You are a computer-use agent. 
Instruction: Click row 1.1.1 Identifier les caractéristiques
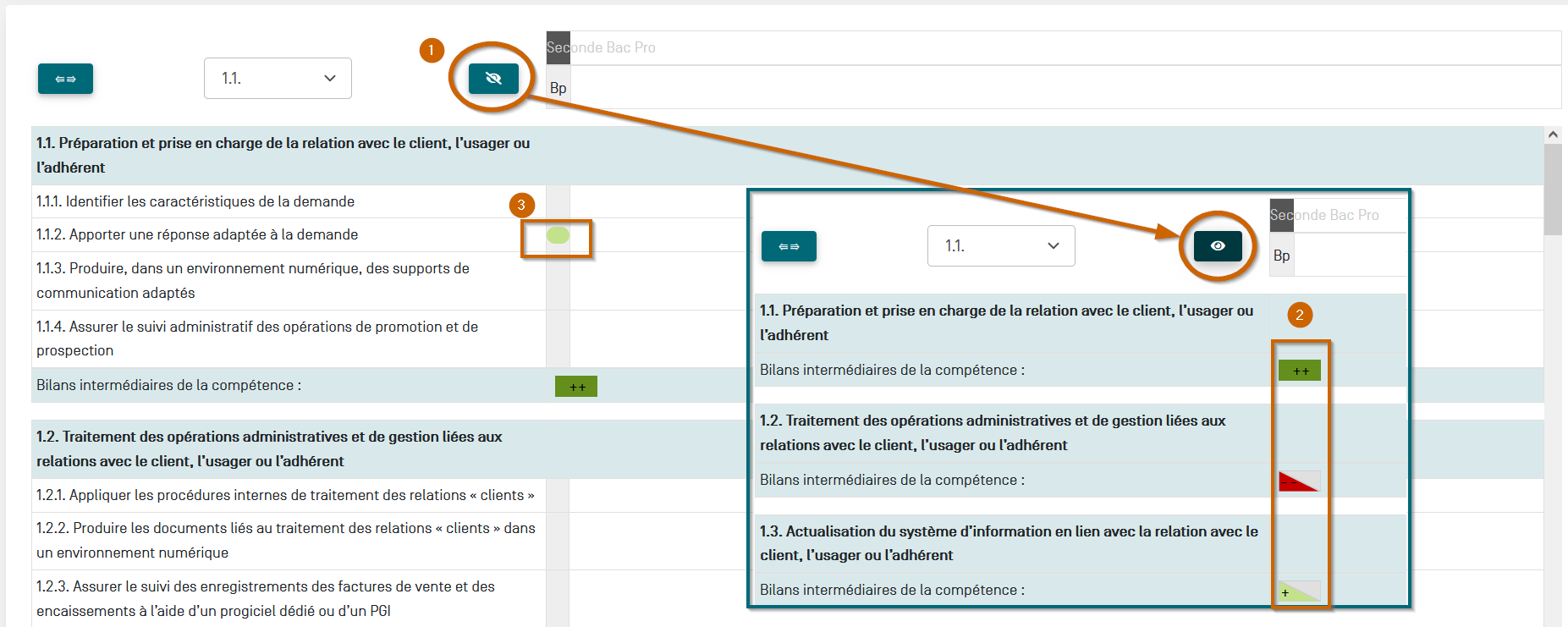tap(195, 201)
